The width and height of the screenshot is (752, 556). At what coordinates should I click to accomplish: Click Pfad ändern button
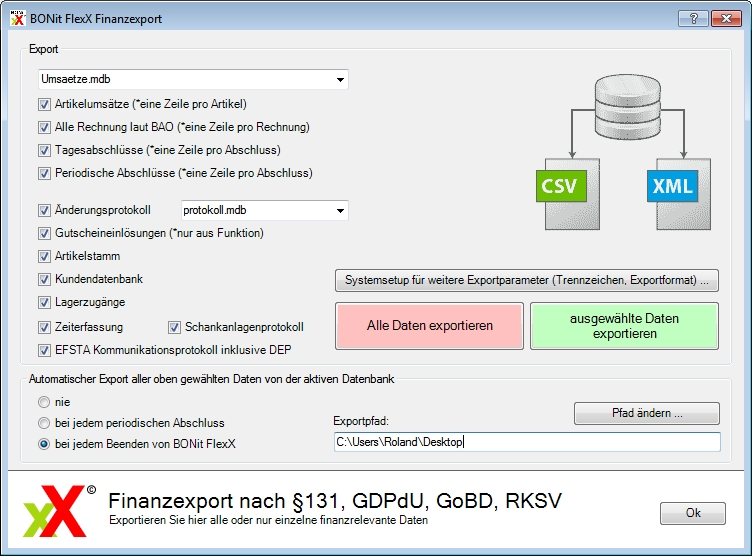coord(647,413)
